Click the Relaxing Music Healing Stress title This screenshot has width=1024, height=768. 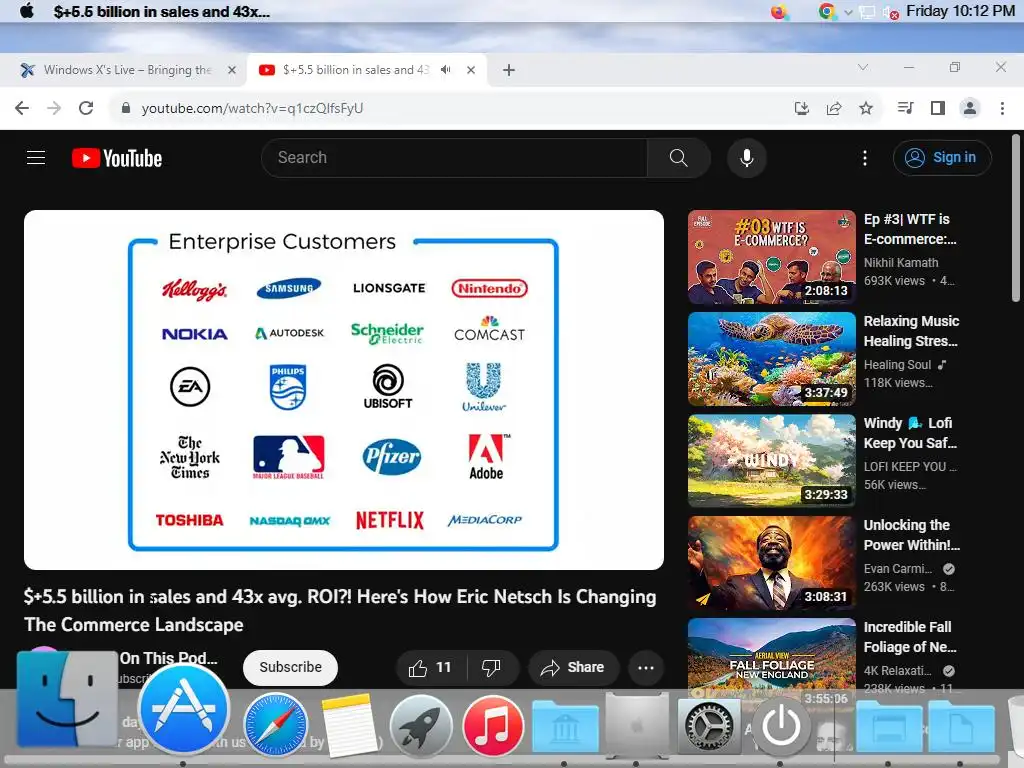click(911, 331)
